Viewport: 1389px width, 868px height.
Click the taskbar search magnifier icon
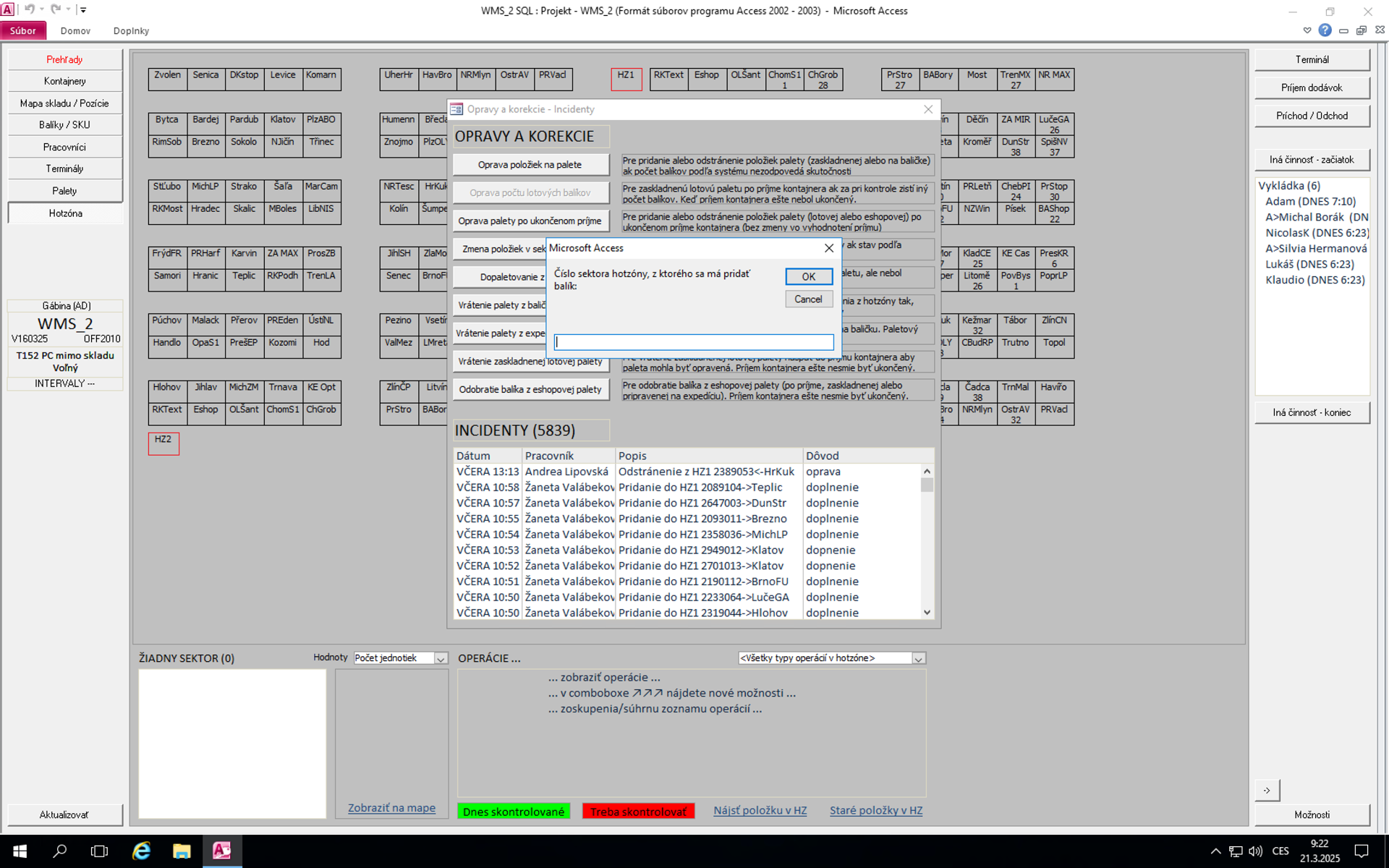pyautogui.click(x=60, y=851)
